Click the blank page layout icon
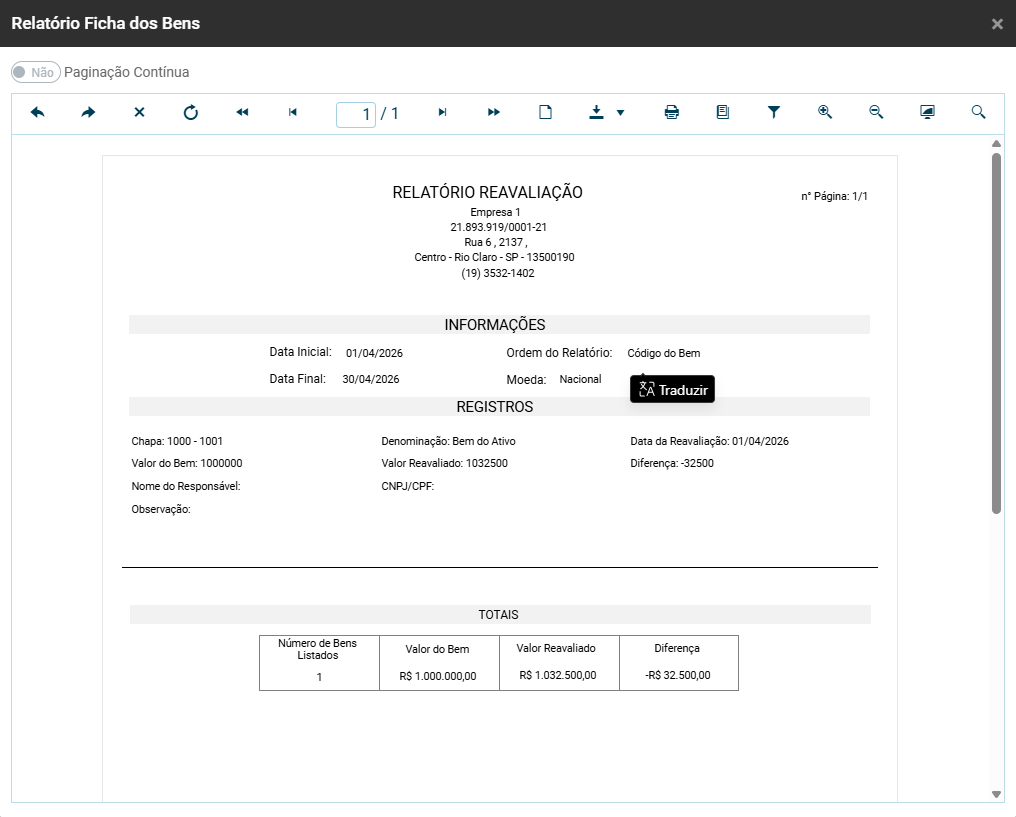1016x817 pixels. tap(545, 113)
